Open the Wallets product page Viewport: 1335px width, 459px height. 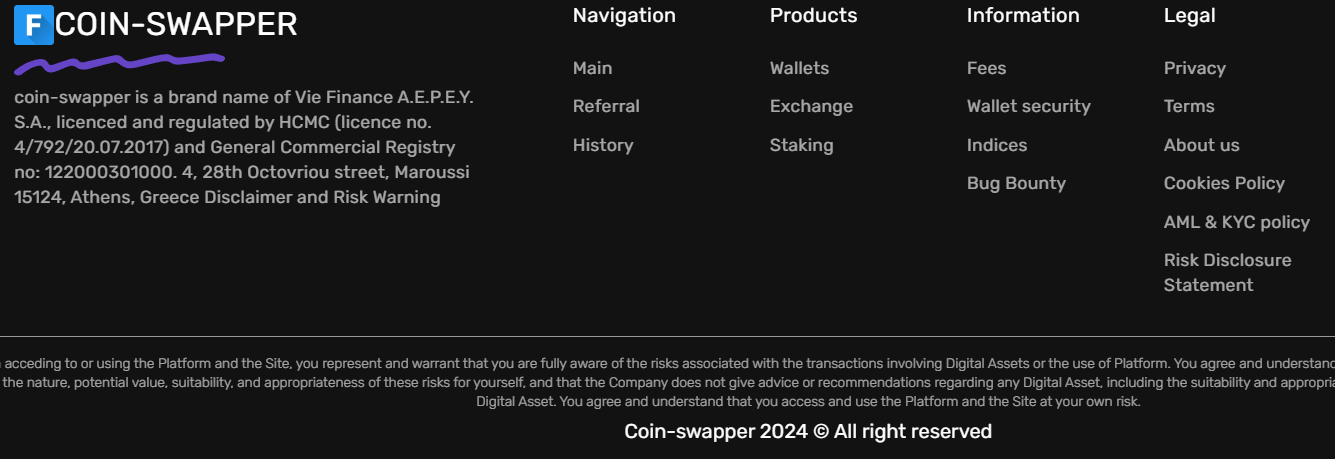coord(799,68)
